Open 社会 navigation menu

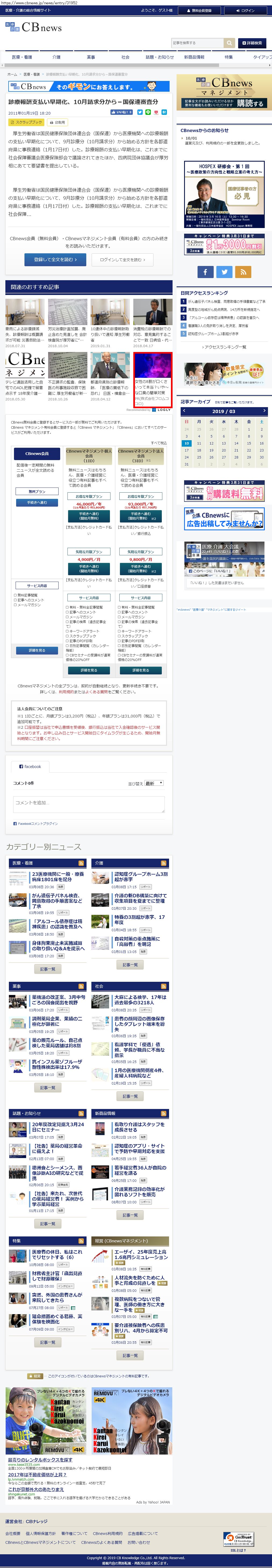tap(125, 57)
